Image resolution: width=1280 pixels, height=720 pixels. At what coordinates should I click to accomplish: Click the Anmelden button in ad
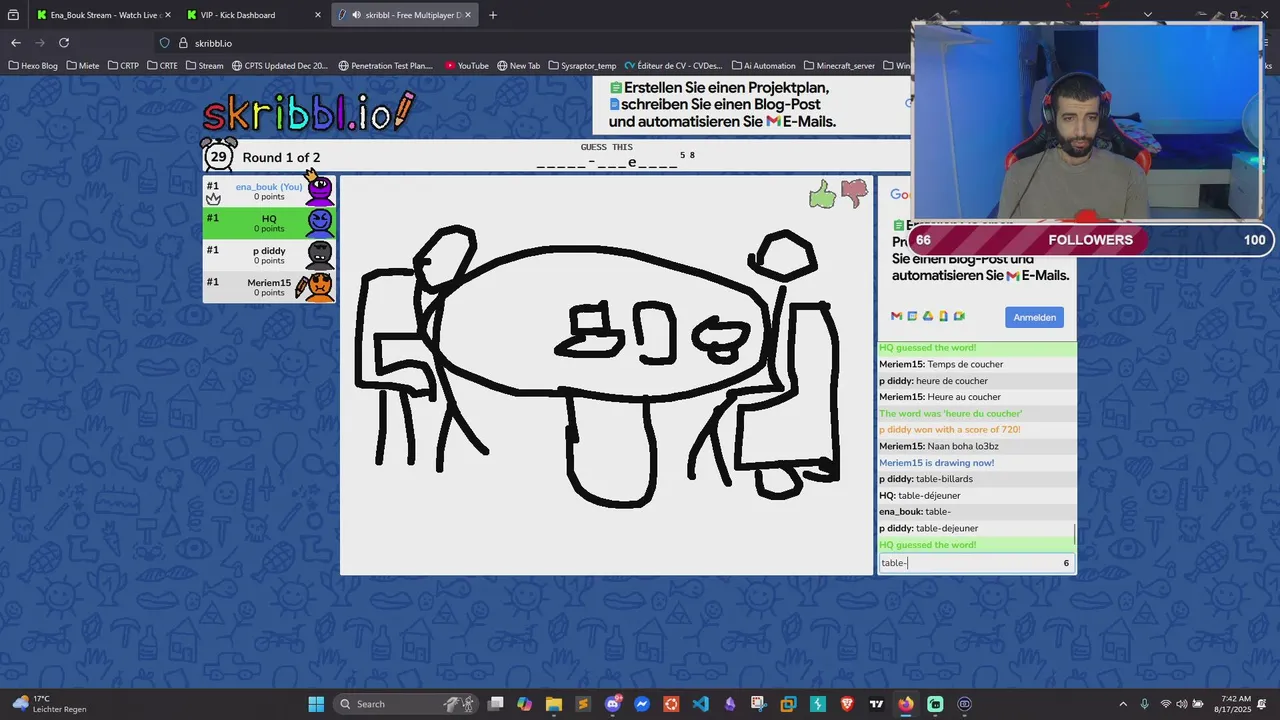tap(1034, 317)
